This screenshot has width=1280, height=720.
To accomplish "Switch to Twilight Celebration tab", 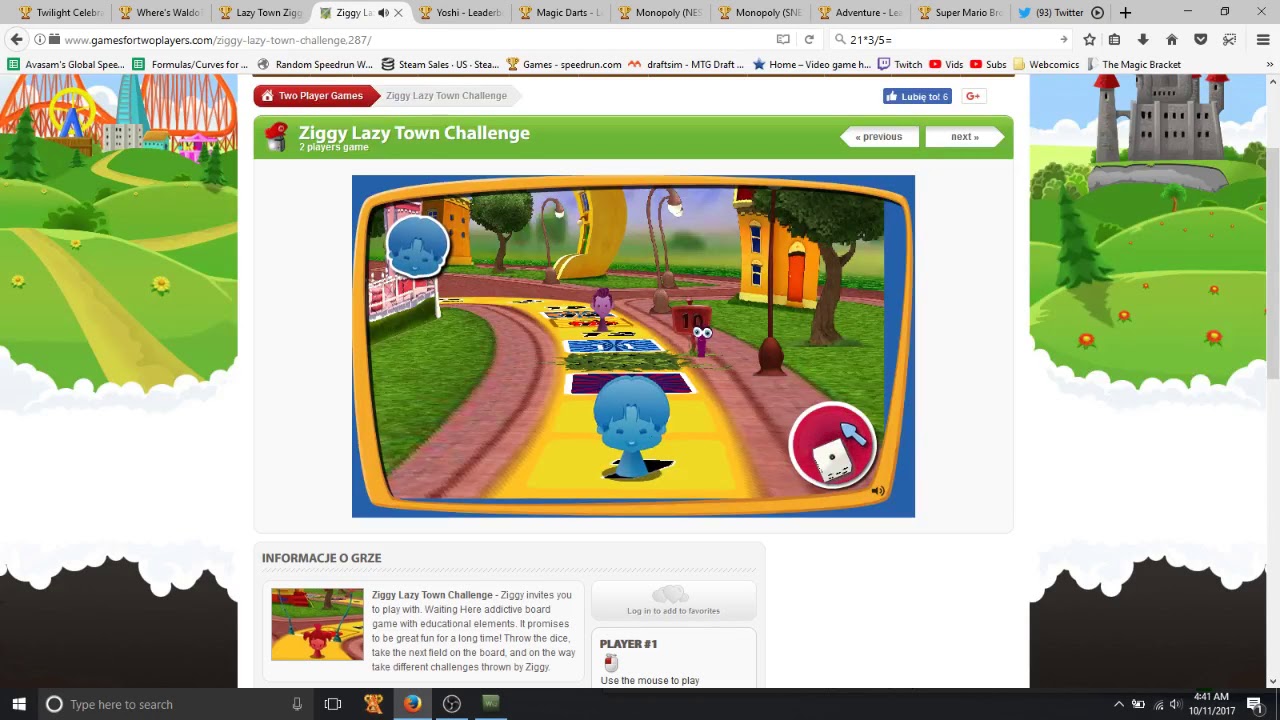I will [x=60, y=13].
